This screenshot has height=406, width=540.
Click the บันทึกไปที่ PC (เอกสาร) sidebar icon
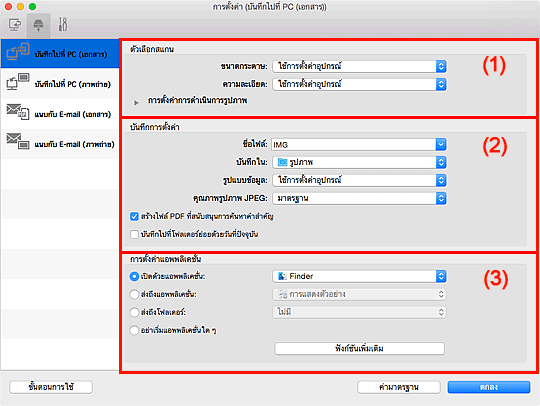(x=18, y=52)
